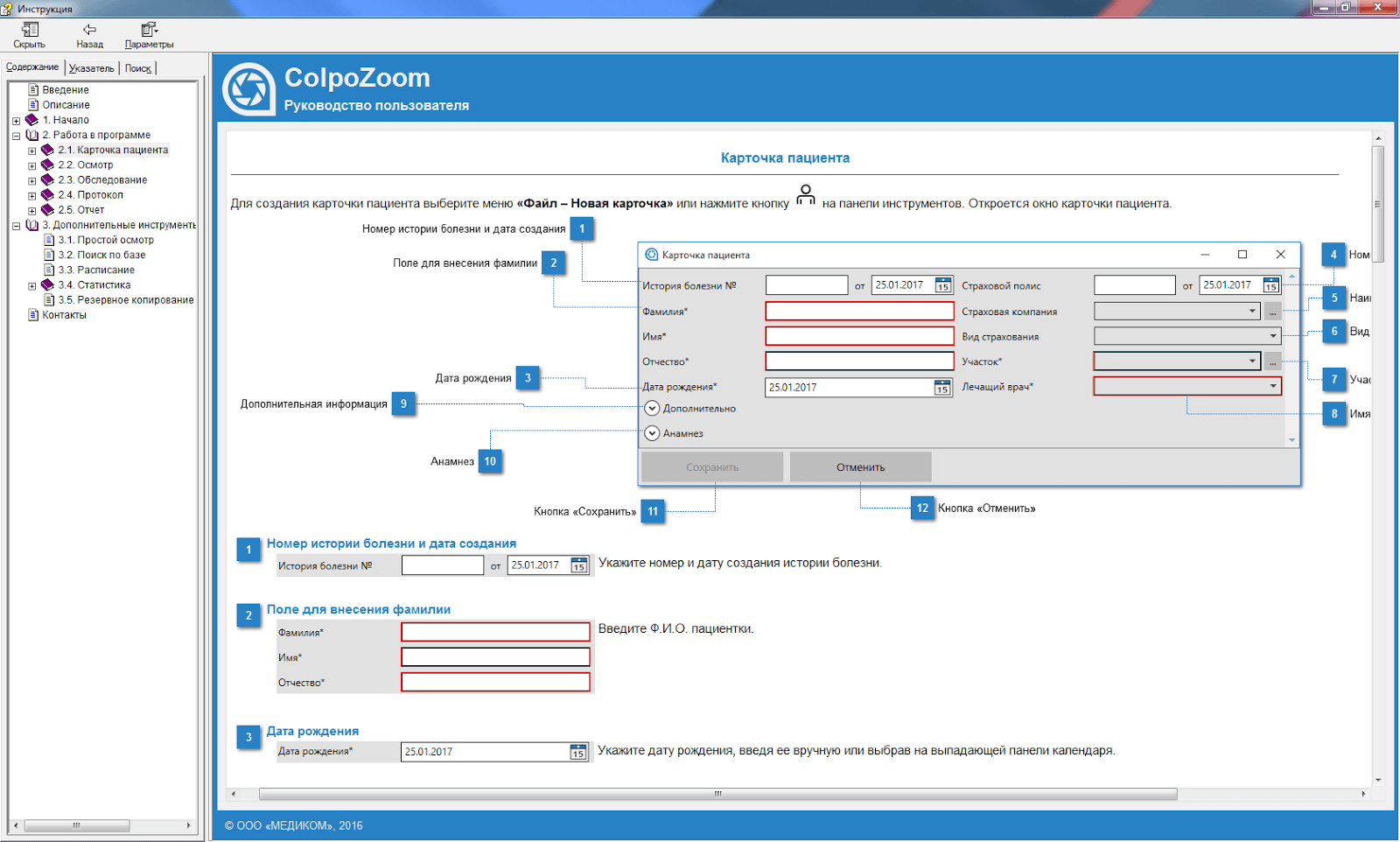Expand the '1. Начало' tree node
Image resolution: width=1400 pixels, height=842 pixels.
point(16,121)
